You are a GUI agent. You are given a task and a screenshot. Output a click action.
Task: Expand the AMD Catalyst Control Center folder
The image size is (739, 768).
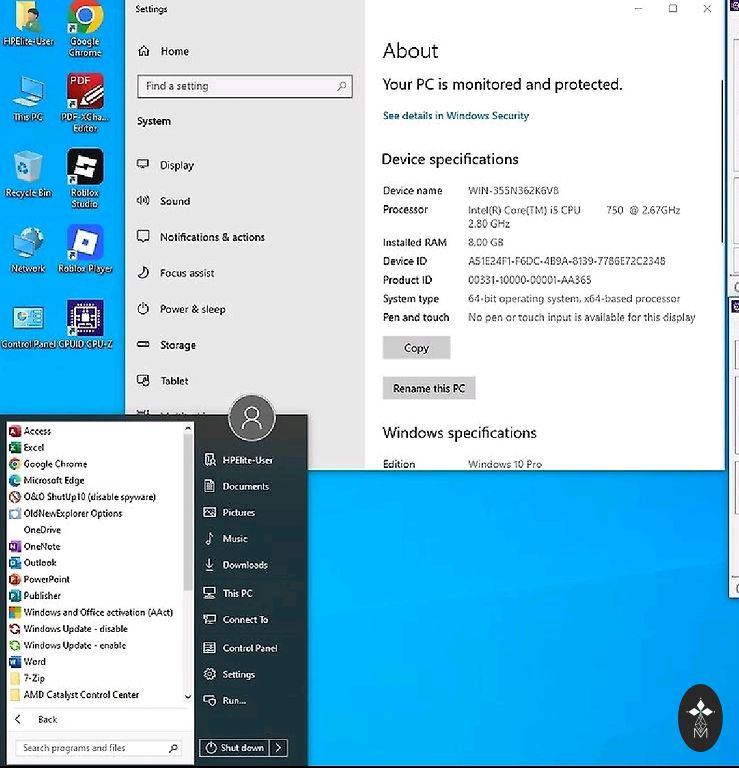point(81,694)
